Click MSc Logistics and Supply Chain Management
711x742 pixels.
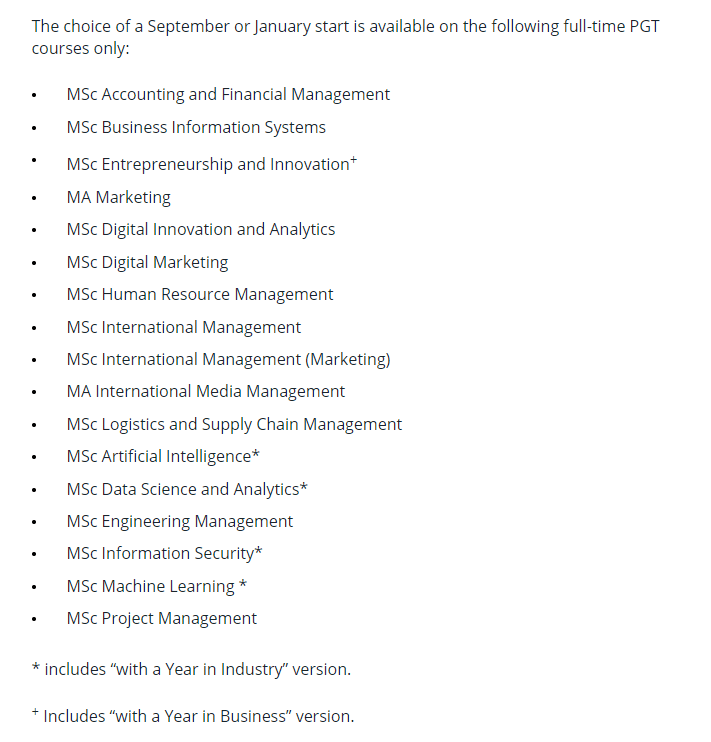click(234, 424)
